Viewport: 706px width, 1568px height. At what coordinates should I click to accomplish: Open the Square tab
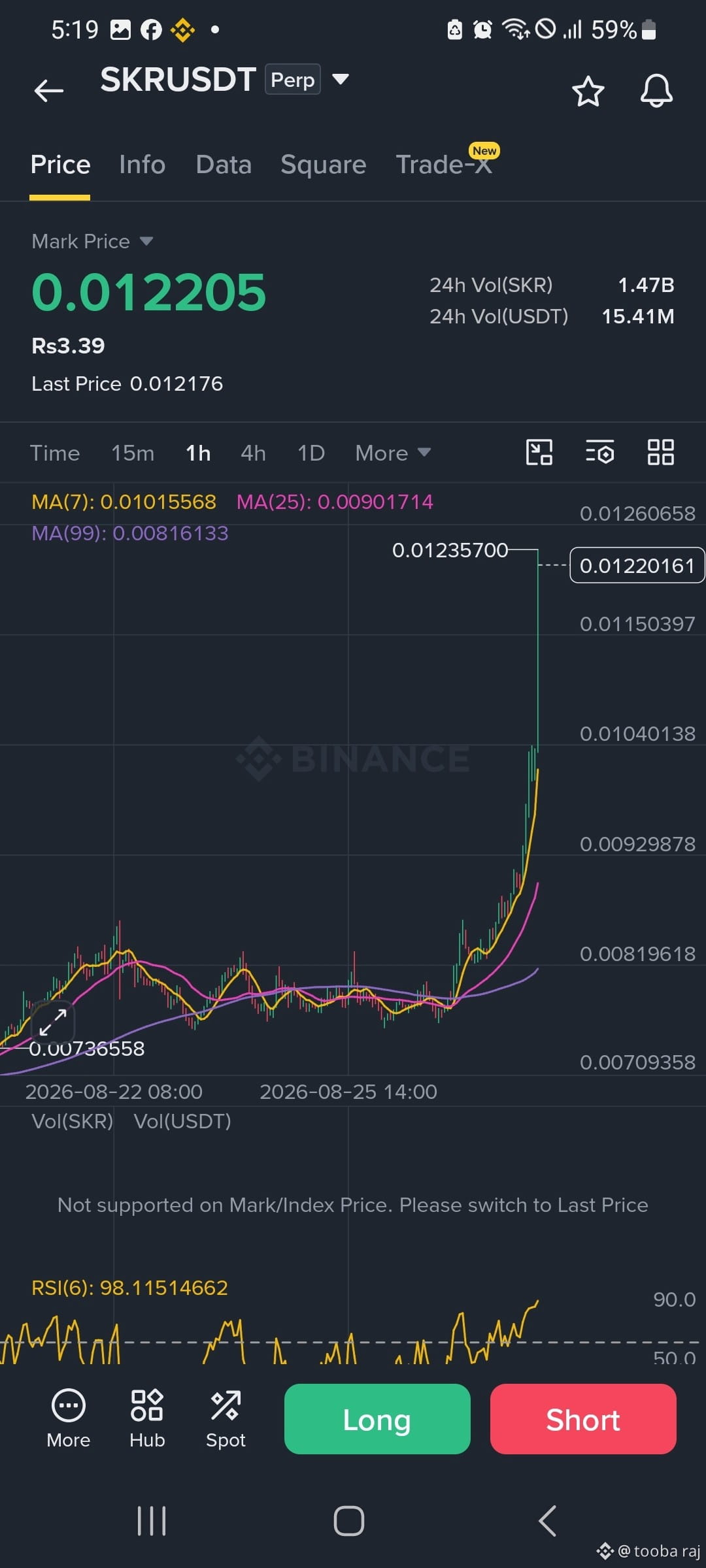[323, 165]
